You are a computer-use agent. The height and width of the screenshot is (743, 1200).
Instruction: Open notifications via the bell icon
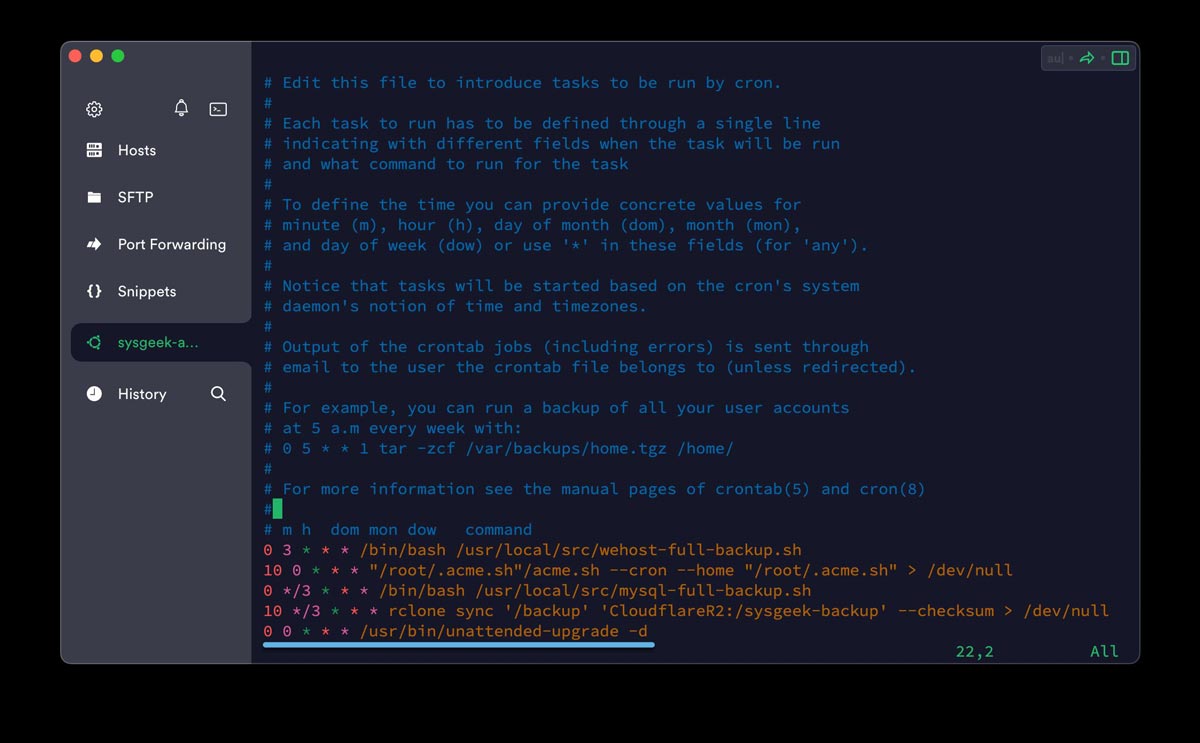pyautogui.click(x=181, y=108)
